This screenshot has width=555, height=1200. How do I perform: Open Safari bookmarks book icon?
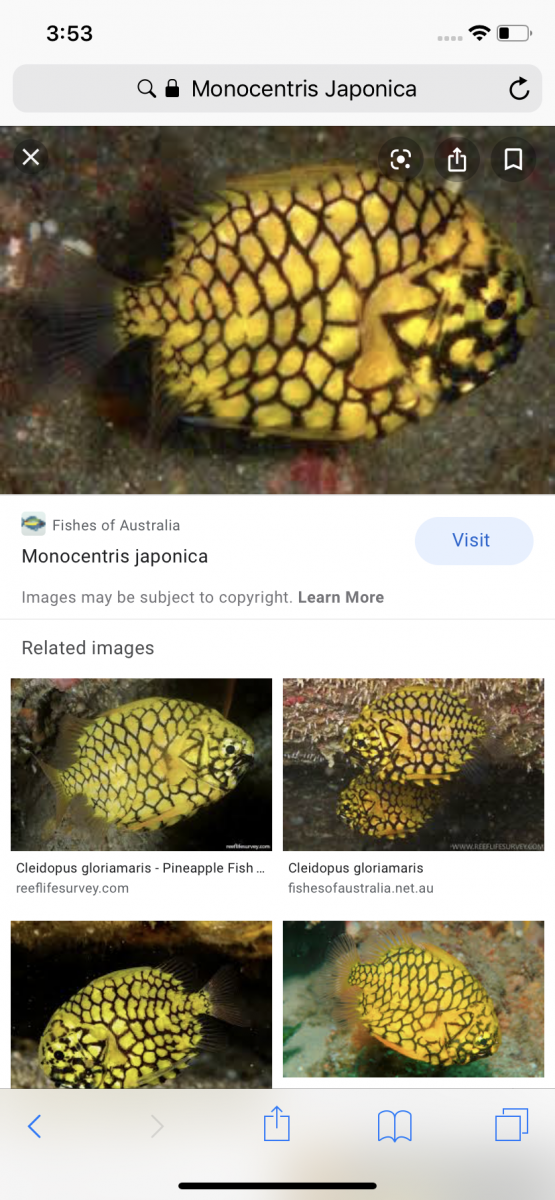tap(395, 1126)
